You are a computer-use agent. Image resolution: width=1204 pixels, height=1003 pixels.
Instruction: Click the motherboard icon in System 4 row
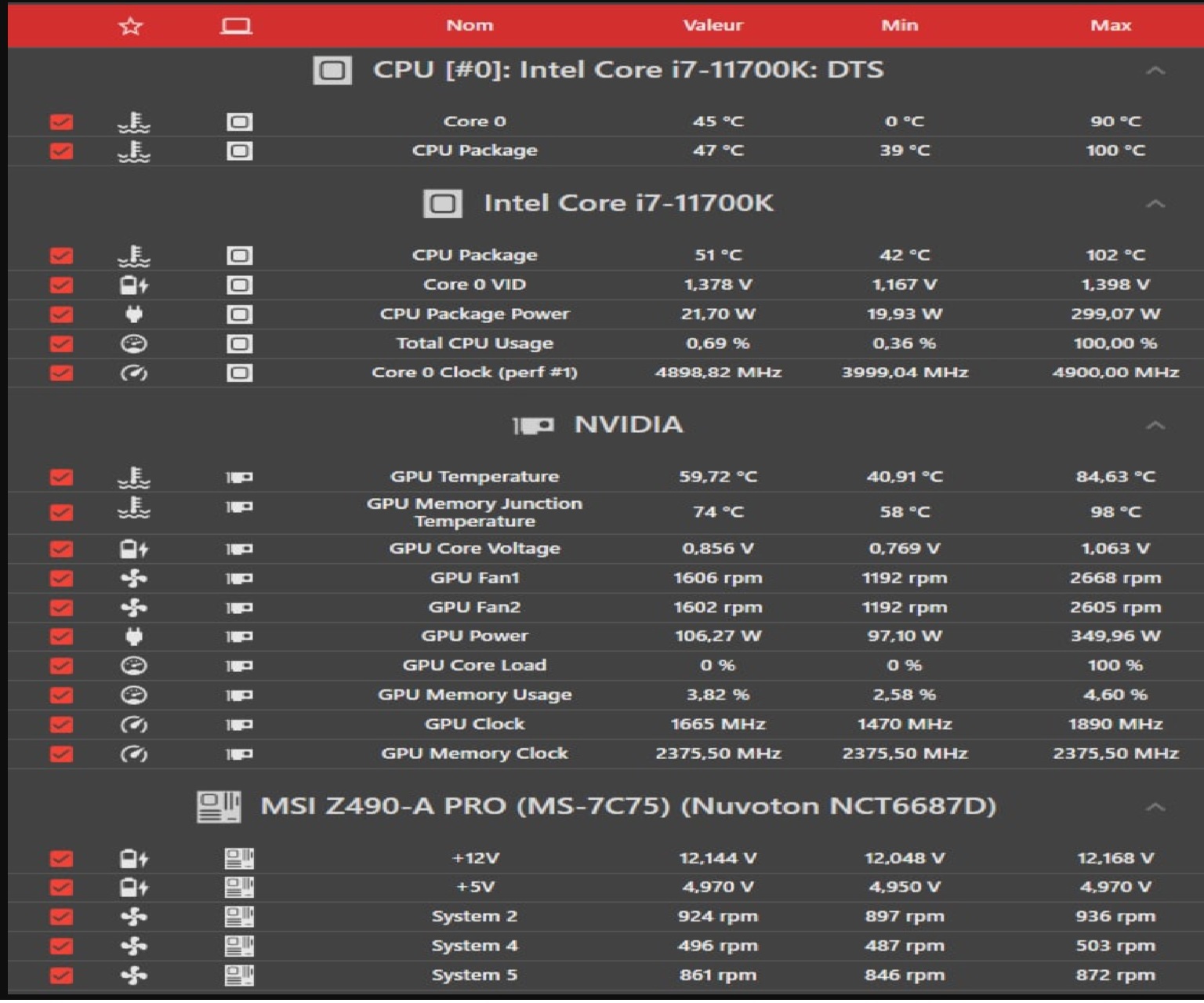coord(239,947)
